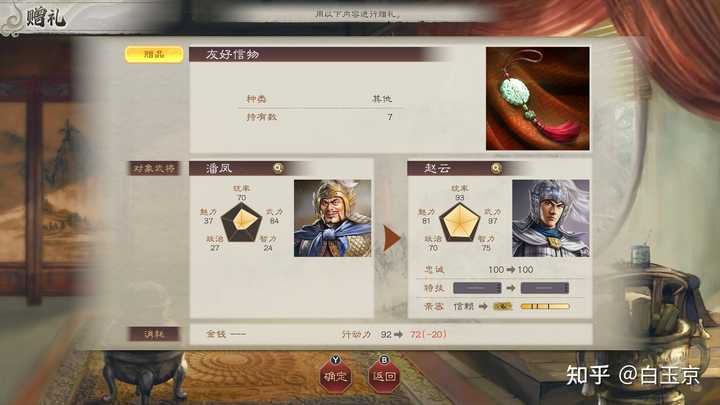Click the Y button icon above 确定

pyautogui.click(x=336, y=360)
